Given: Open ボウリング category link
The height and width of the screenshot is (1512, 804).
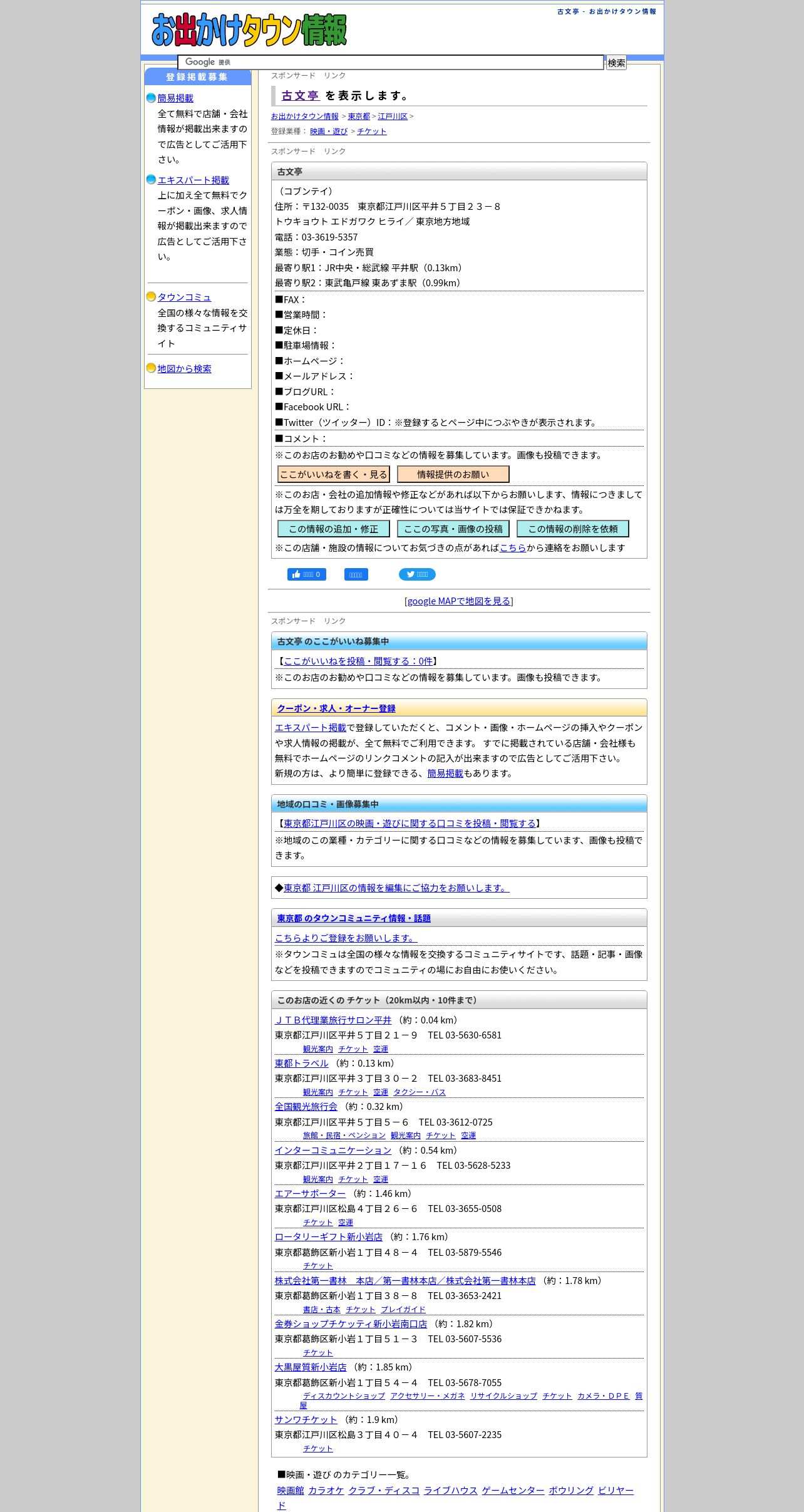Looking at the screenshot, I should [571, 1491].
